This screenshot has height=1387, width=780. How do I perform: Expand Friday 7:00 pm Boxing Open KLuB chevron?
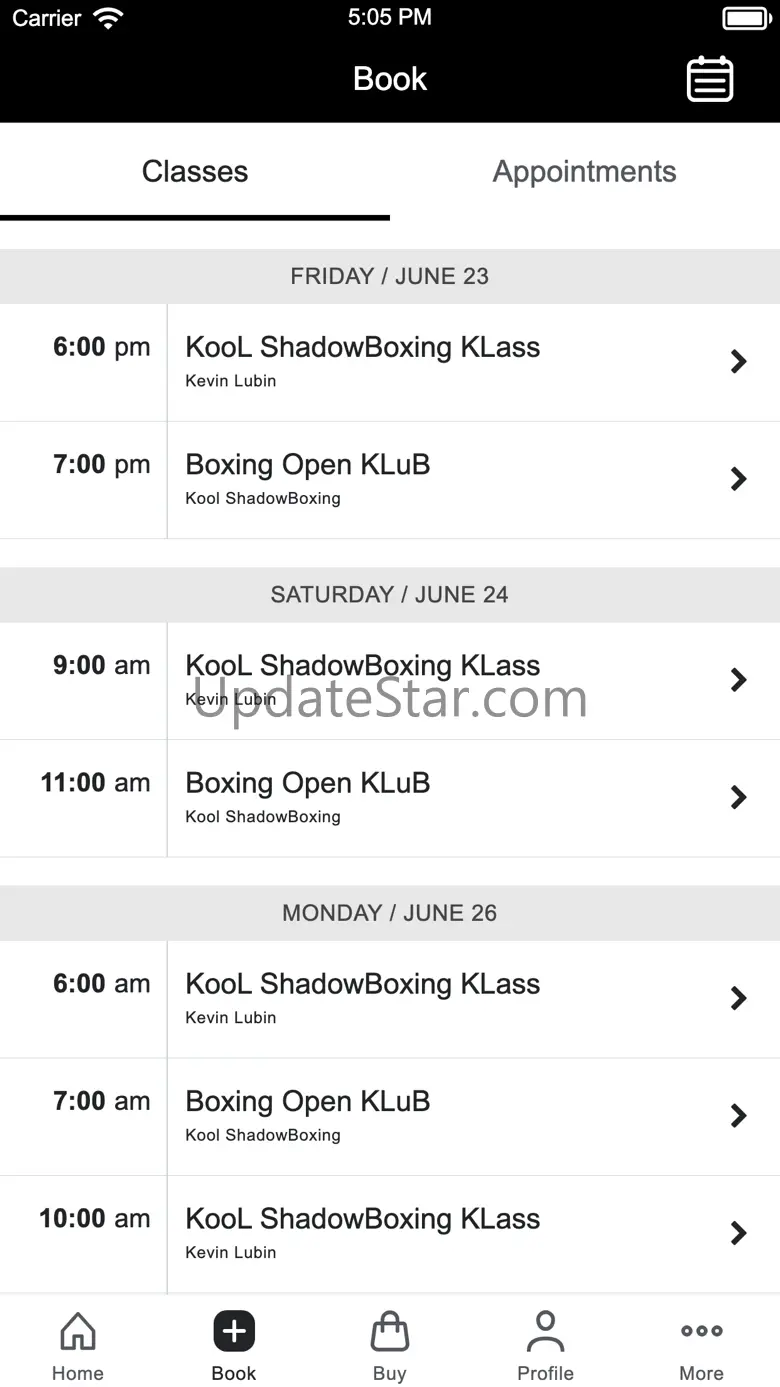coord(739,479)
